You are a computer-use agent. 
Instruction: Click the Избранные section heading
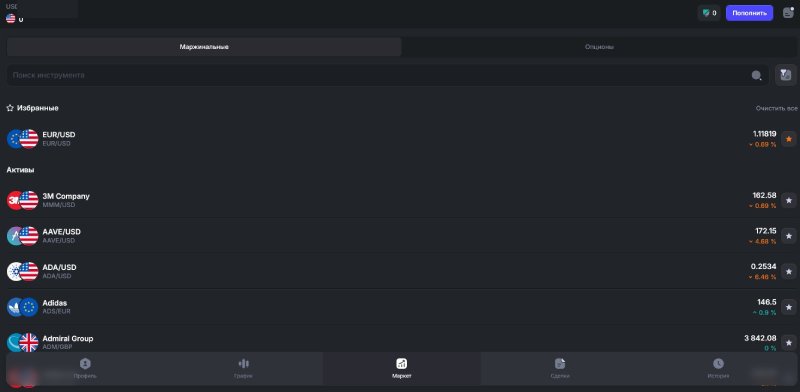coord(37,108)
